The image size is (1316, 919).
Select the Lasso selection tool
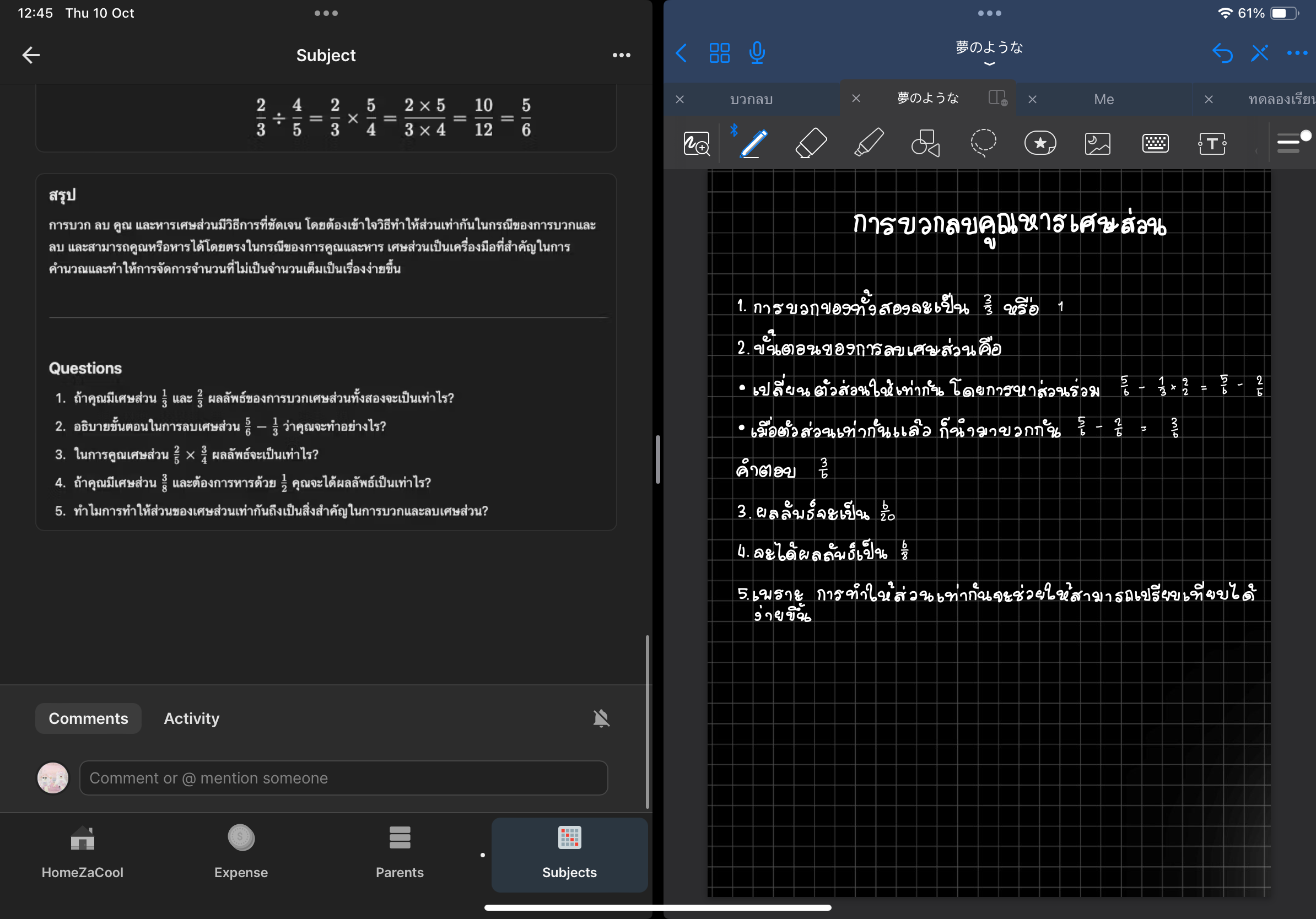pos(983,143)
